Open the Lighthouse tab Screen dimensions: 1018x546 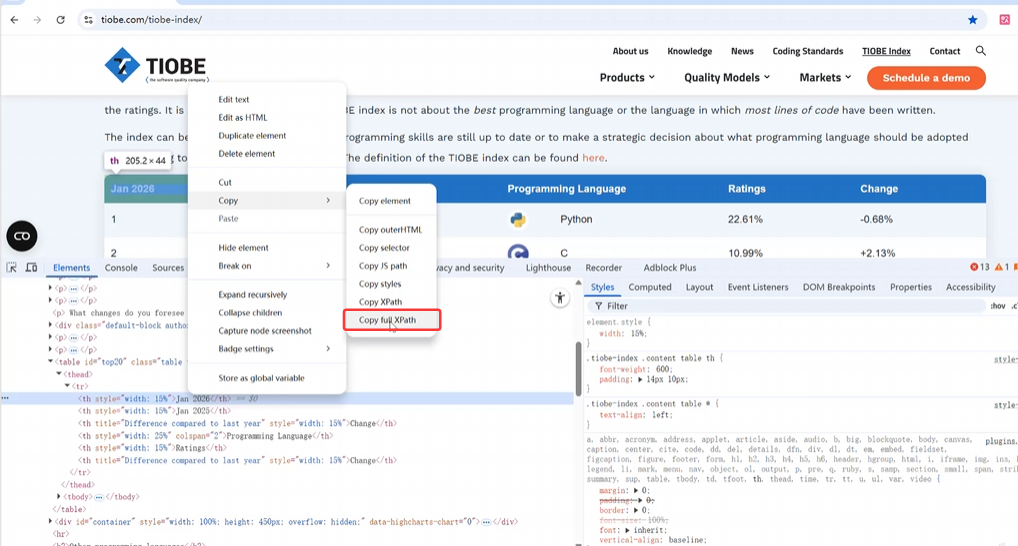click(x=548, y=267)
